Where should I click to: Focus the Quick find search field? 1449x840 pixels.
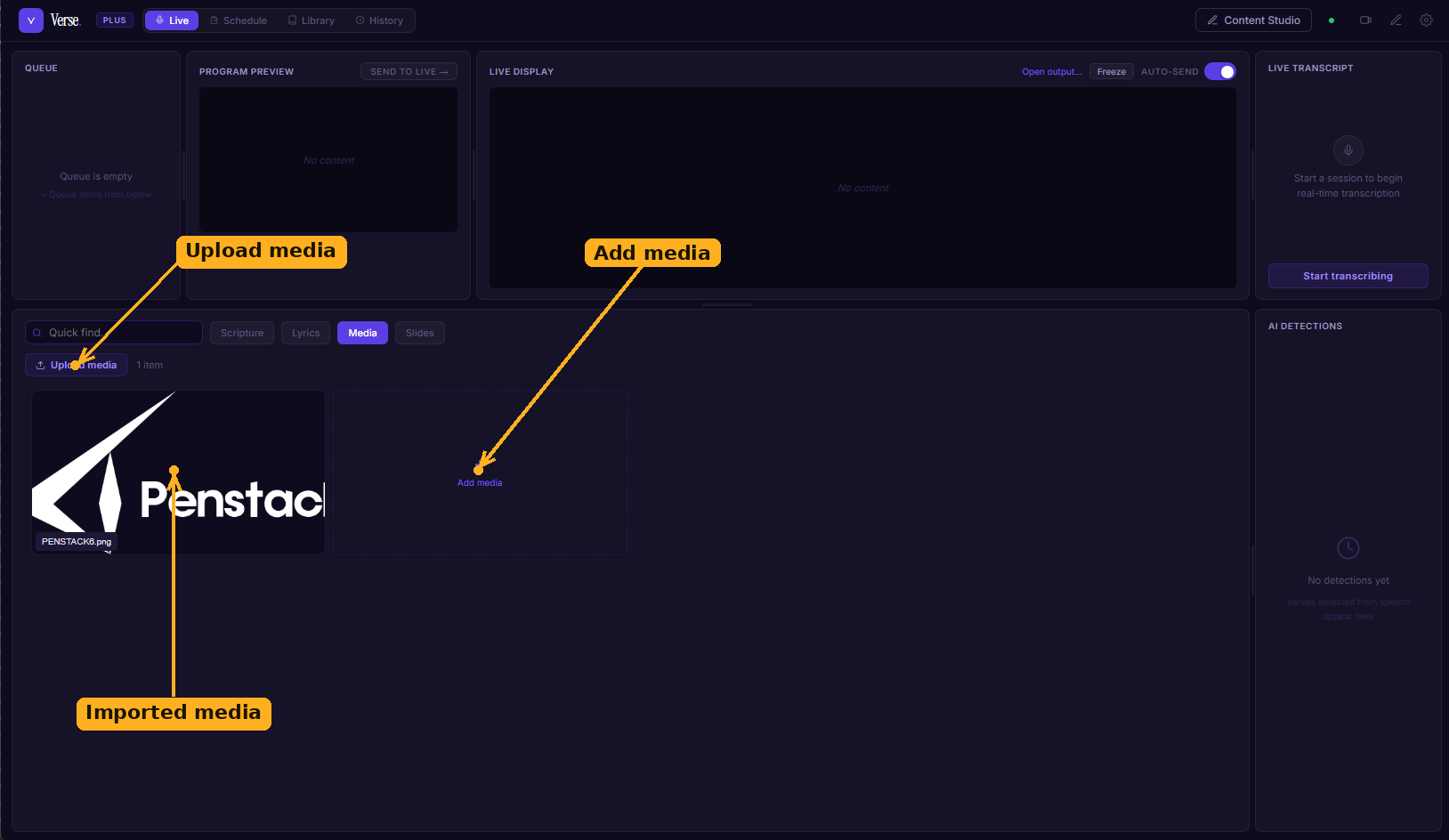tap(114, 333)
